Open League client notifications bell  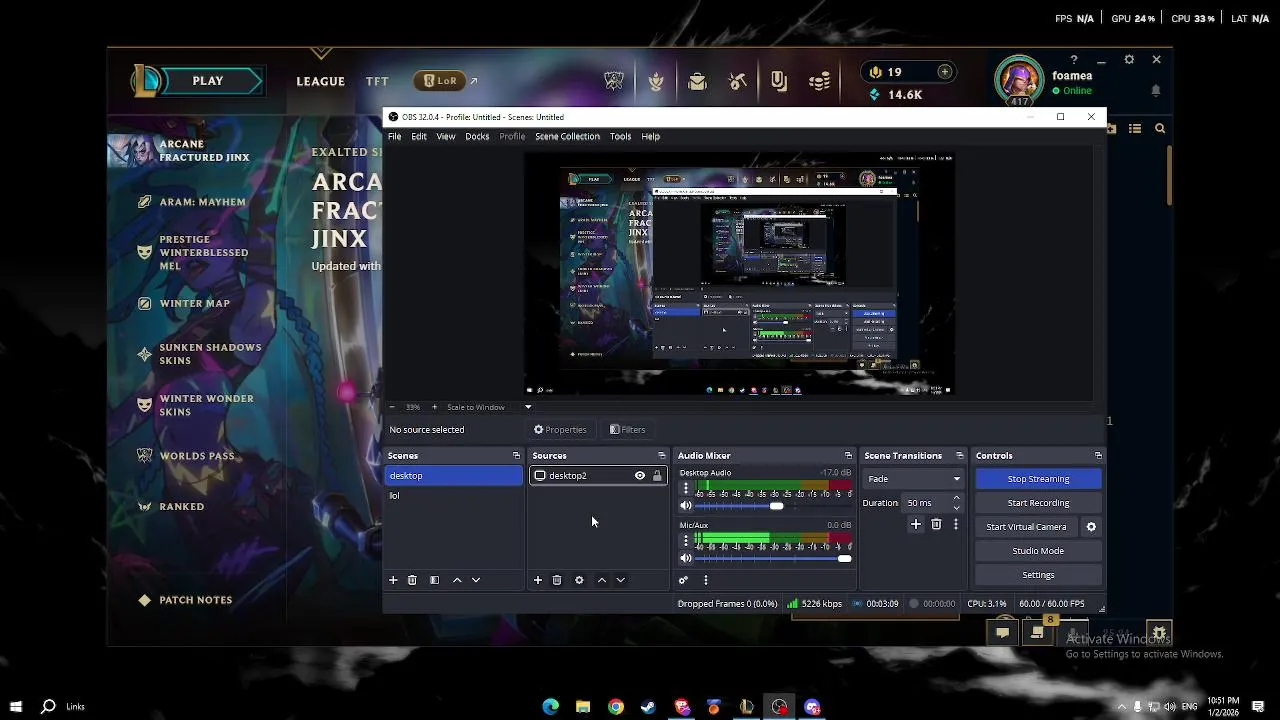(1156, 91)
